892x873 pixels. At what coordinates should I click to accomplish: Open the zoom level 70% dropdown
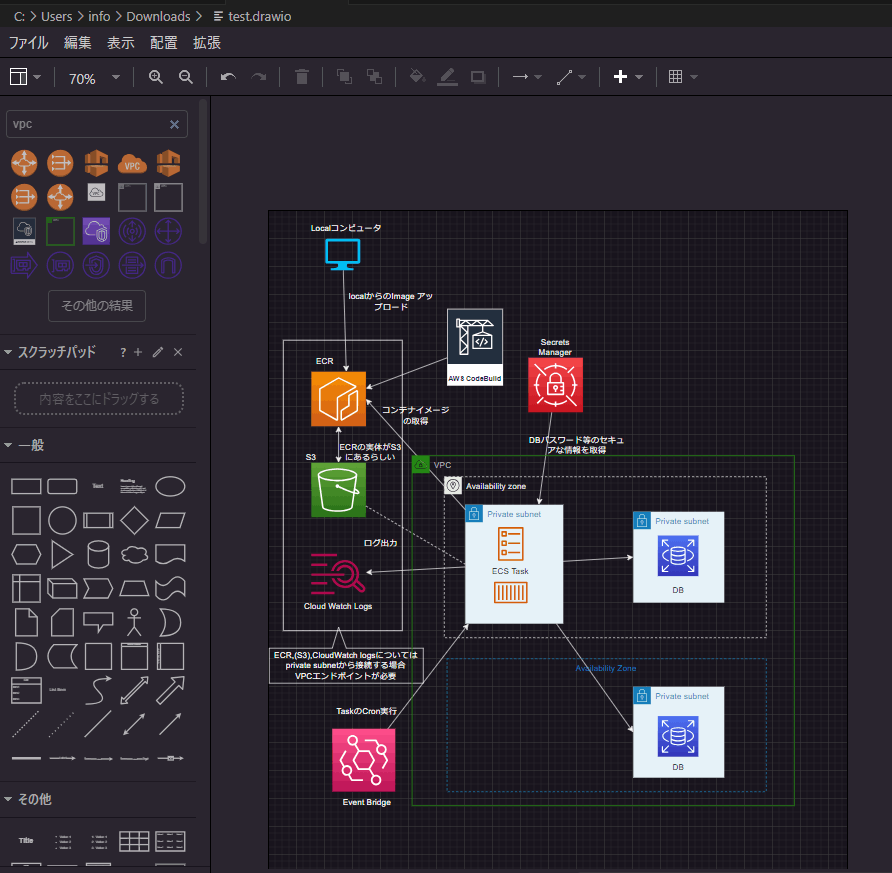coord(94,78)
